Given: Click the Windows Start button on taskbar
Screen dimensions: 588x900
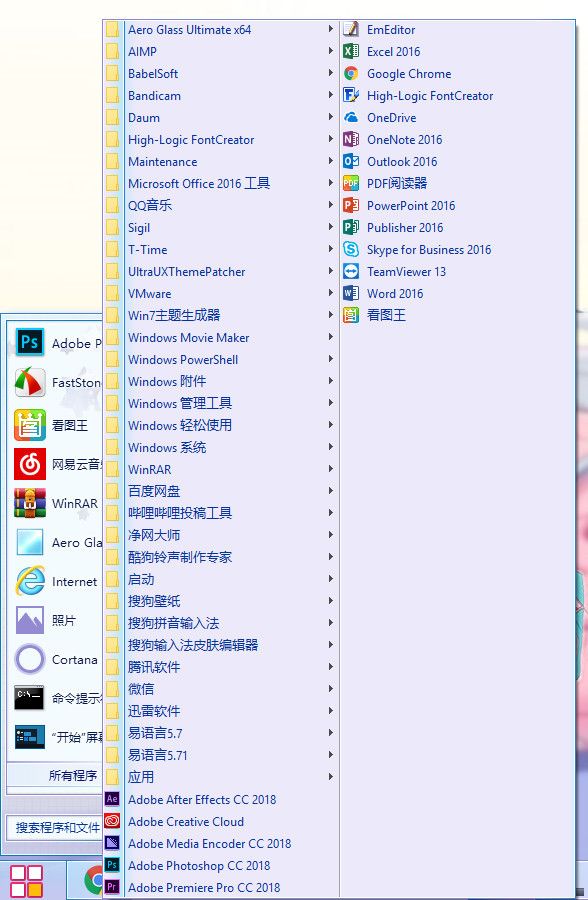Looking at the screenshot, I should 26,881.
